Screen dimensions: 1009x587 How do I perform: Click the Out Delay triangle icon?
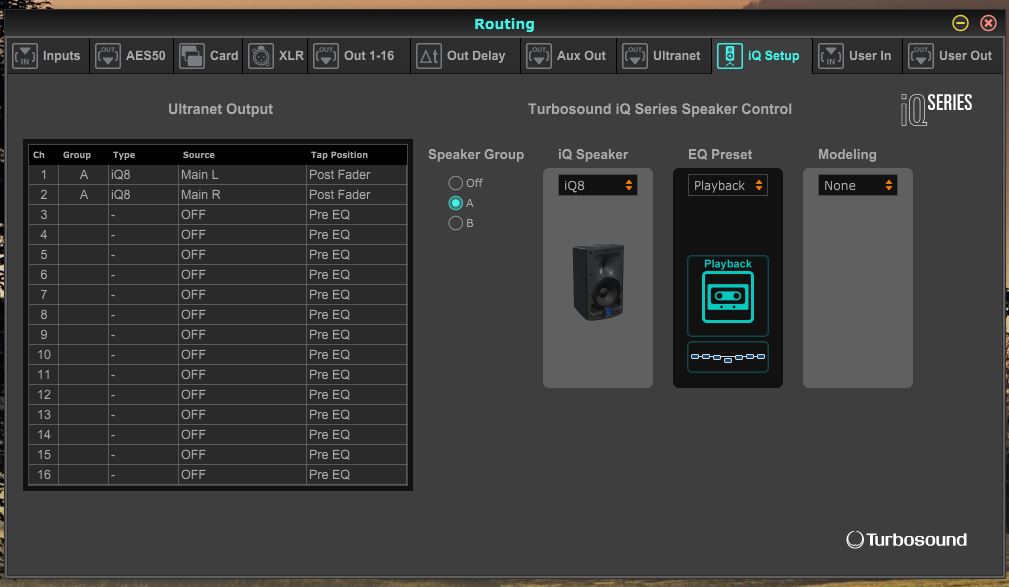pyautogui.click(x=429, y=56)
